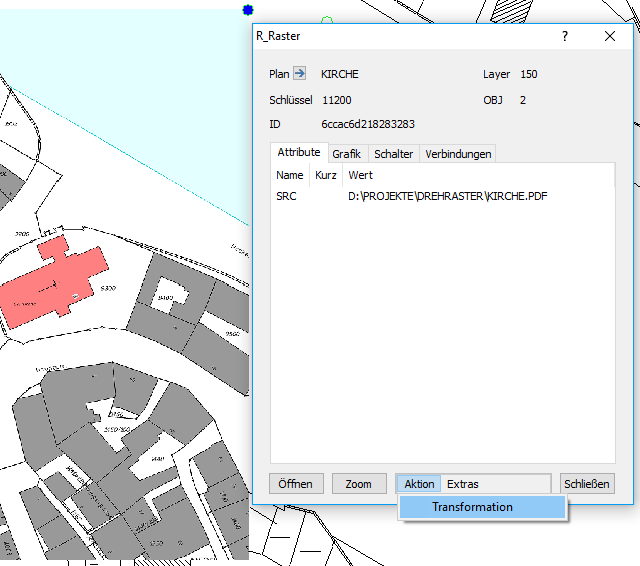This screenshot has height=566, width=640.
Task: Click the Wert column header
Action: (360, 175)
